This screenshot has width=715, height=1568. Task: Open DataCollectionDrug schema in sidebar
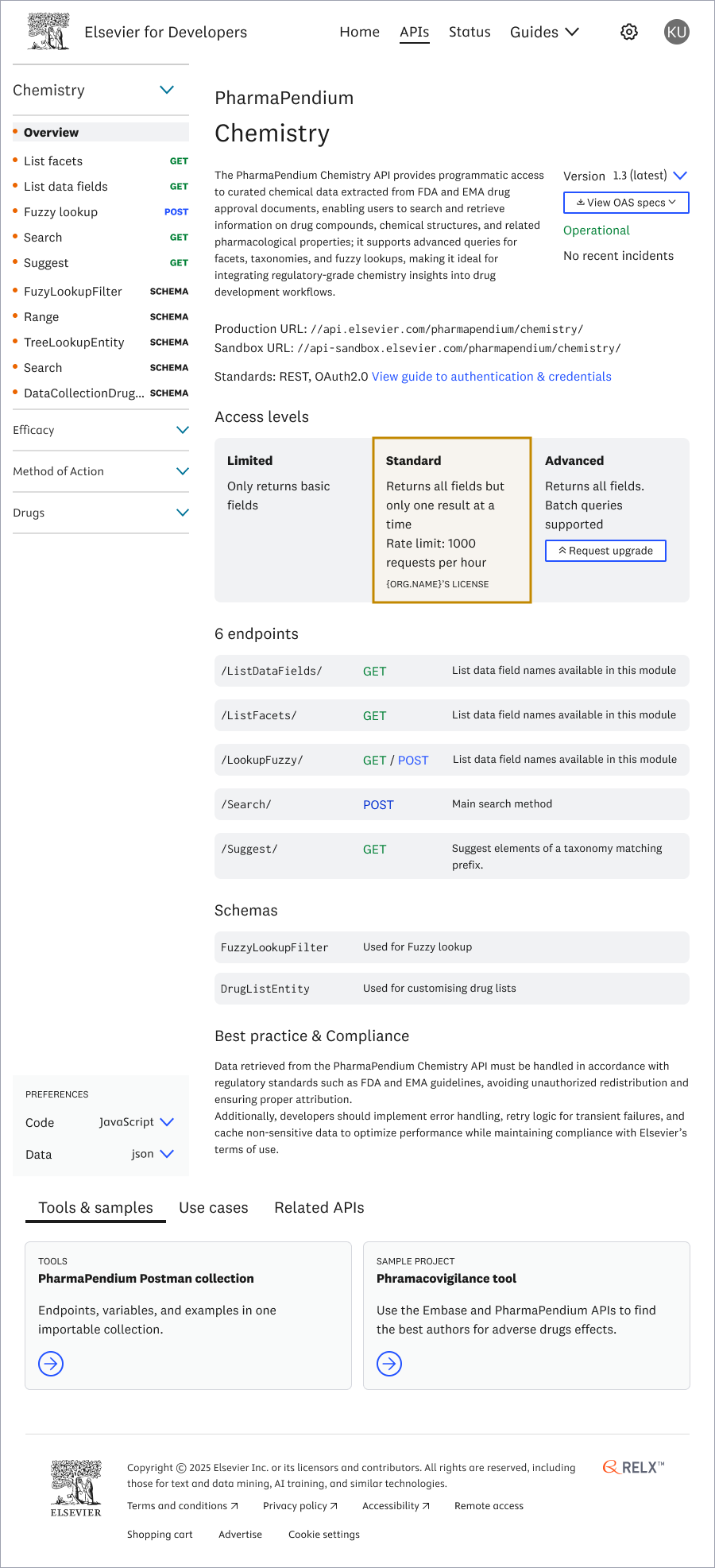(x=101, y=393)
